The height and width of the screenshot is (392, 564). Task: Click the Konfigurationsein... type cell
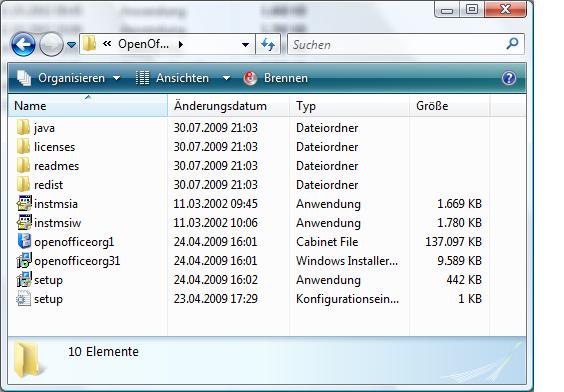point(347,299)
